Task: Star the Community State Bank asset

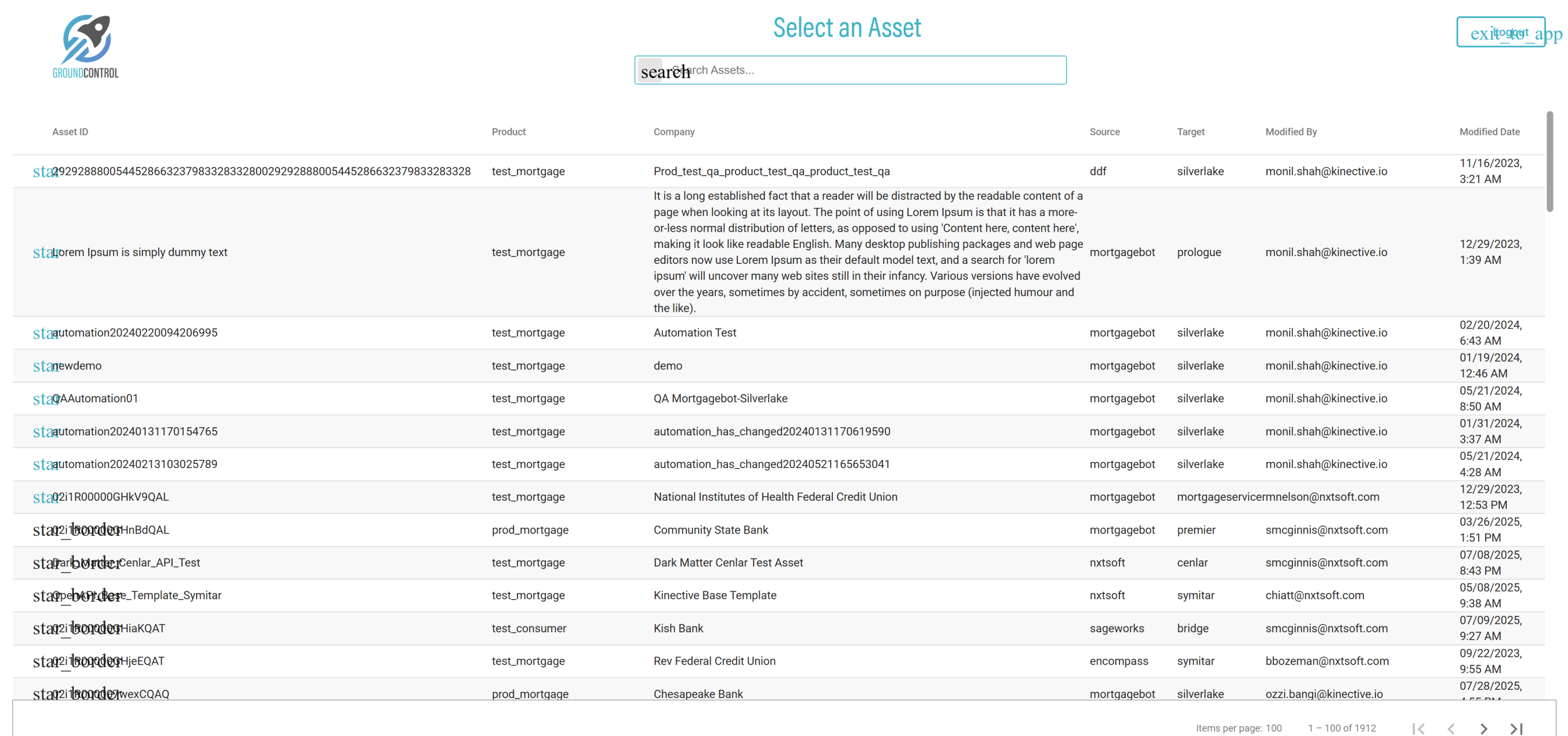Action: (x=41, y=530)
